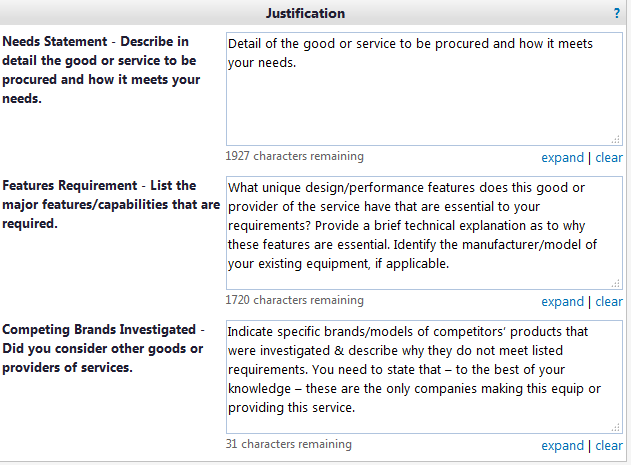
Task: Expand the Features Requirement text box
Action: (562, 302)
